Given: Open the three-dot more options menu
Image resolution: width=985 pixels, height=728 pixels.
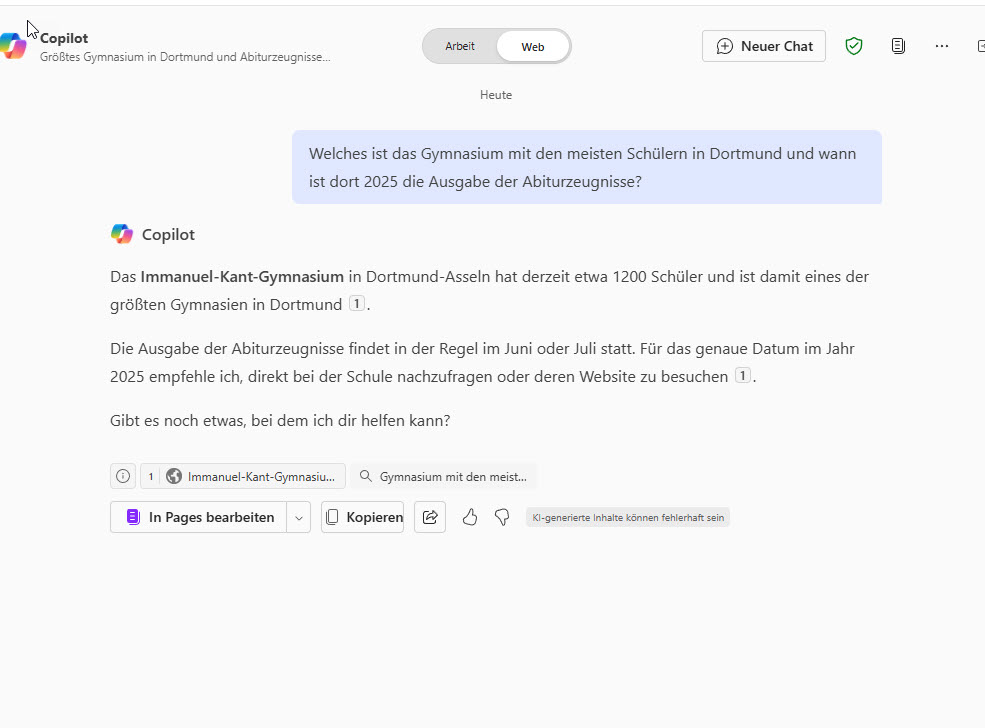Looking at the screenshot, I should click(941, 46).
